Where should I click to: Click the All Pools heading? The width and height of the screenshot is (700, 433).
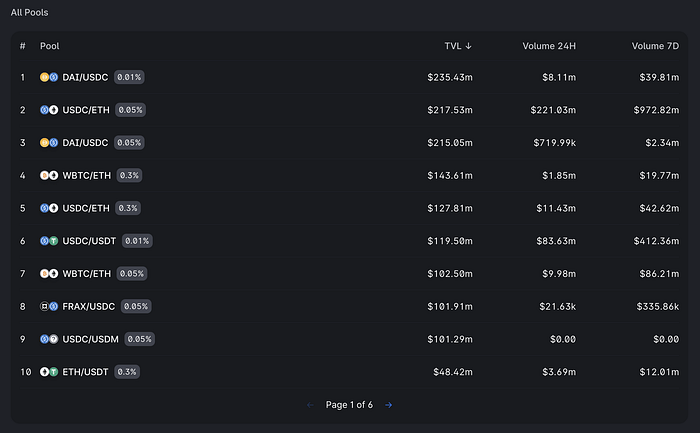(x=29, y=13)
